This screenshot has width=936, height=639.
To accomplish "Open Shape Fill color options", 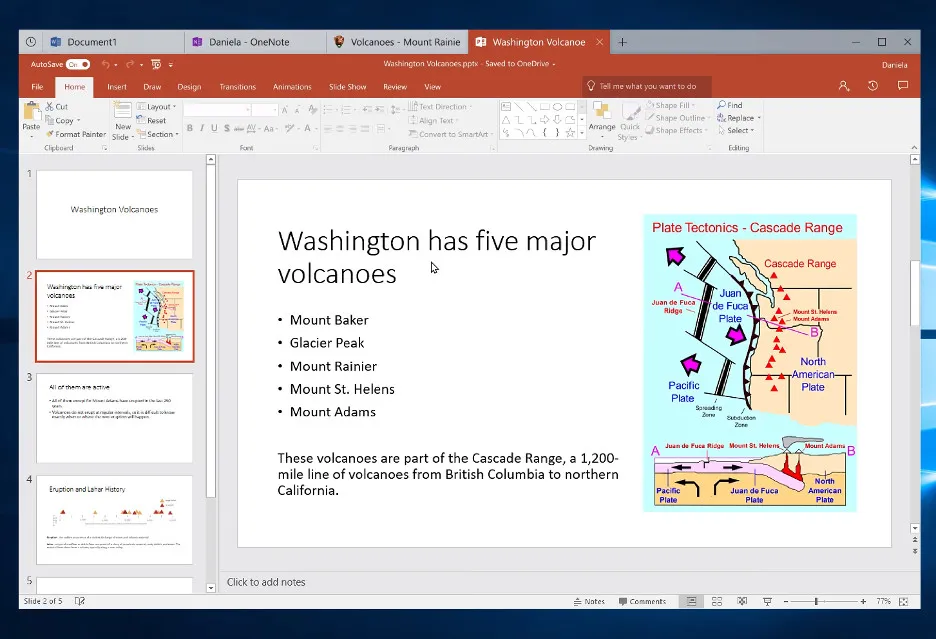I will point(670,105).
